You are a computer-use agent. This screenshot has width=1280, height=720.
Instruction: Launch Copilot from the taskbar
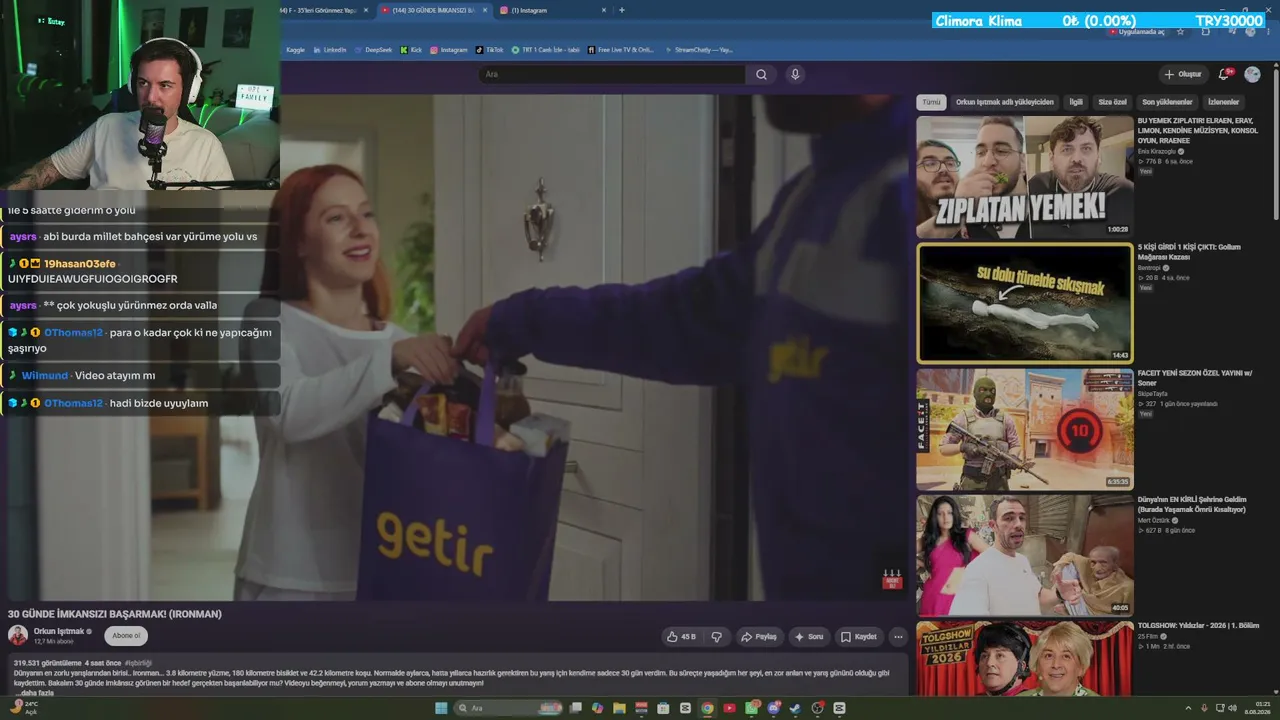coord(597,708)
